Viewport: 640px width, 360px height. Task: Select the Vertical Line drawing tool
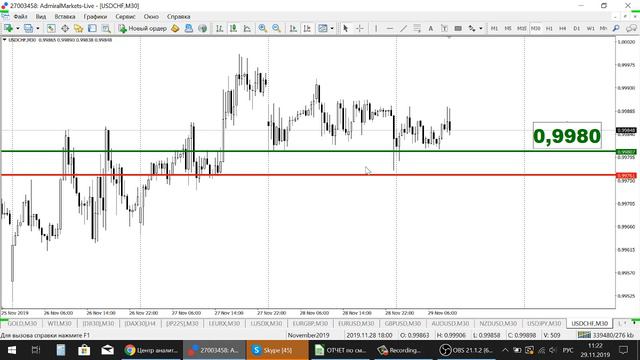click(x=376, y=28)
